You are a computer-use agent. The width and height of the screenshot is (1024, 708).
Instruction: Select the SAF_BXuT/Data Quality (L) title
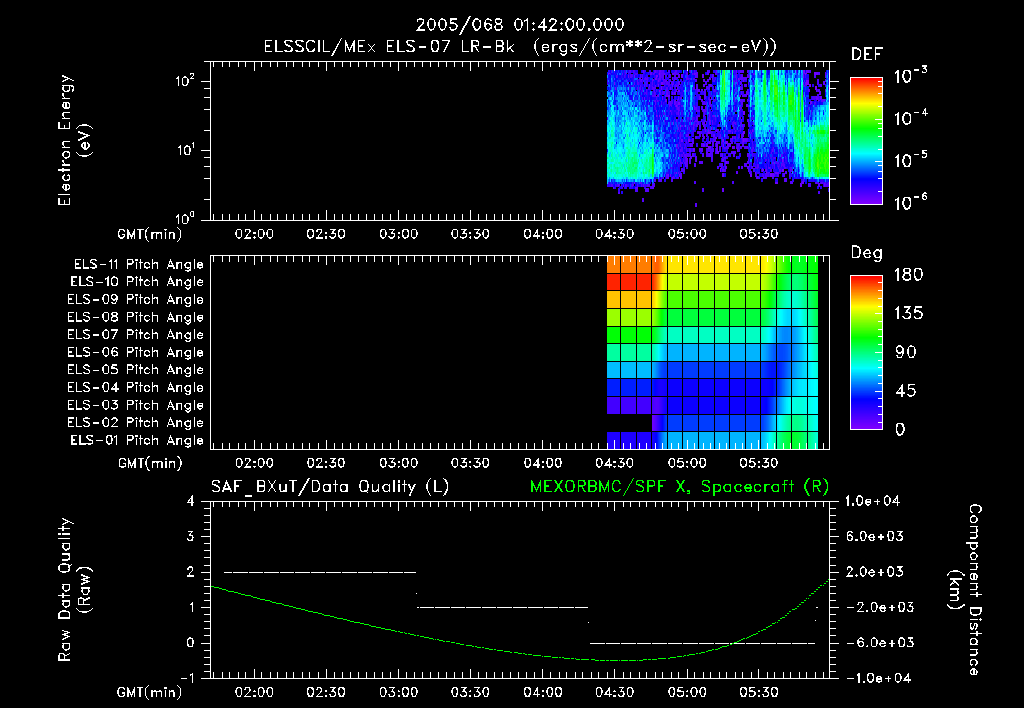point(330,487)
